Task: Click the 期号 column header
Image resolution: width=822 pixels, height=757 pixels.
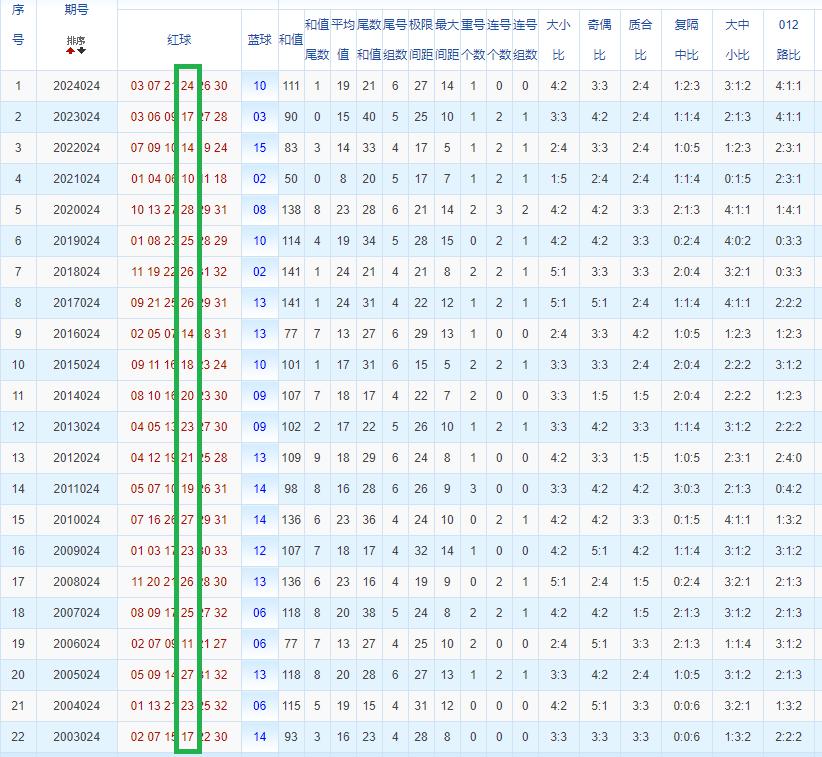Action: pos(76,11)
